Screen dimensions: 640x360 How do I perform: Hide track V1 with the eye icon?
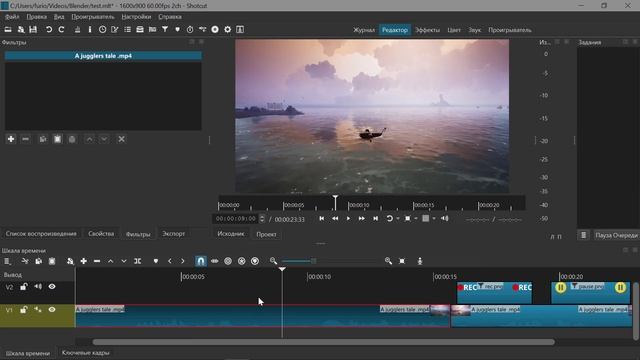pyautogui.click(x=52, y=310)
